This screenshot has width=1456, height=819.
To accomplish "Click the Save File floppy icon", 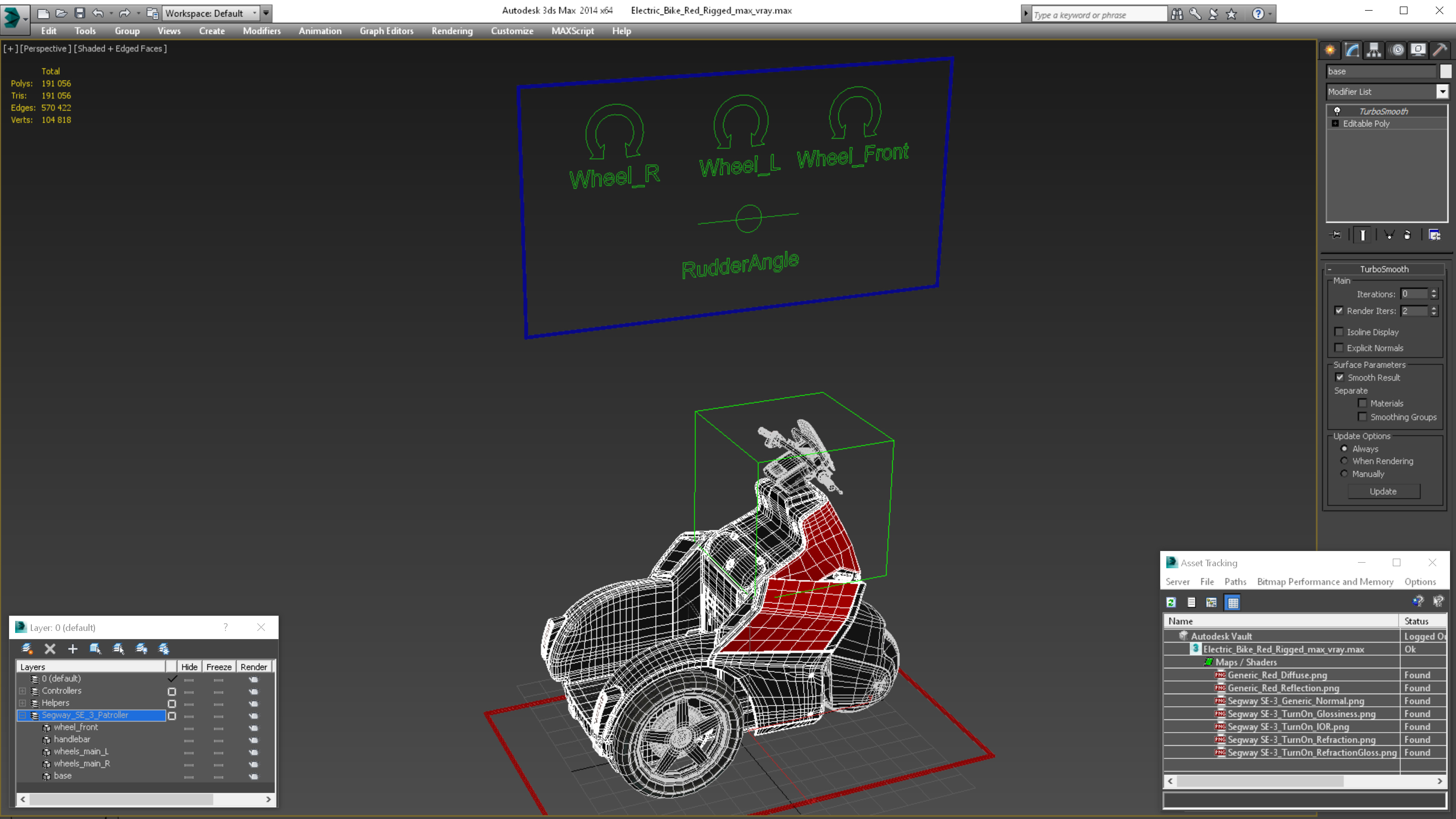I will (80, 13).
